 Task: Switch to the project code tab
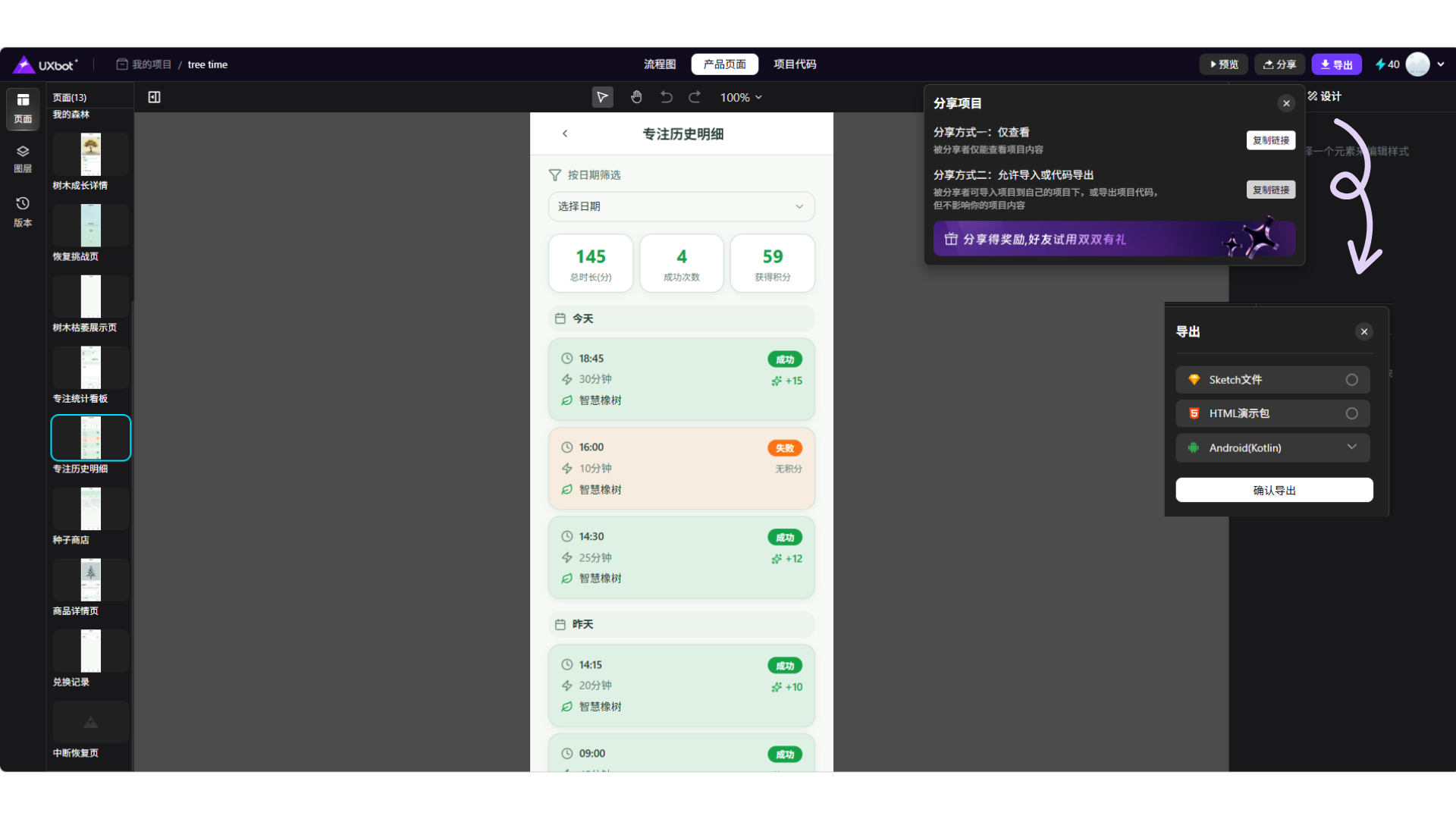pyautogui.click(x=795, y=64)
